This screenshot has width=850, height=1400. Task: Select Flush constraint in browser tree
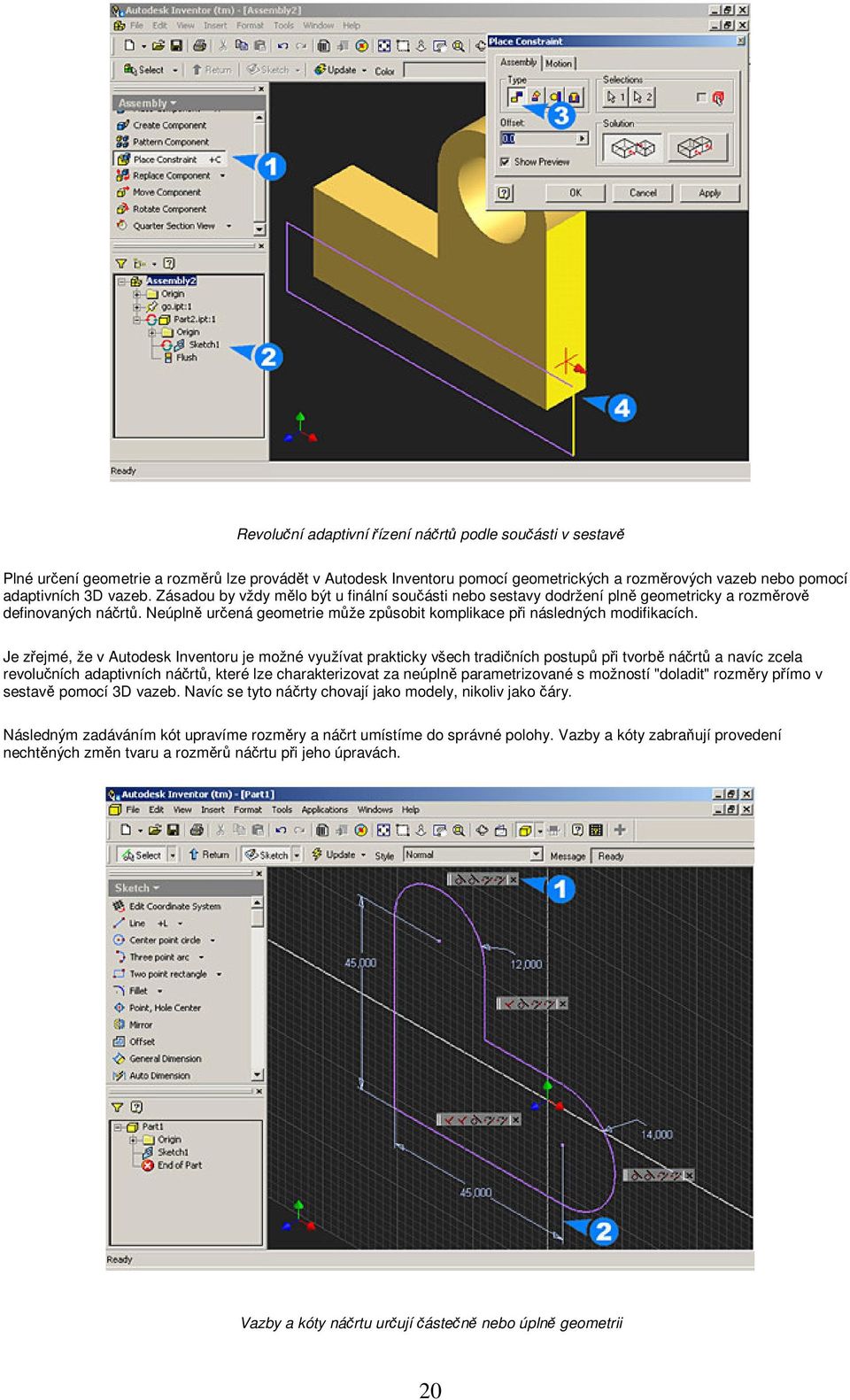click(181, 358)
